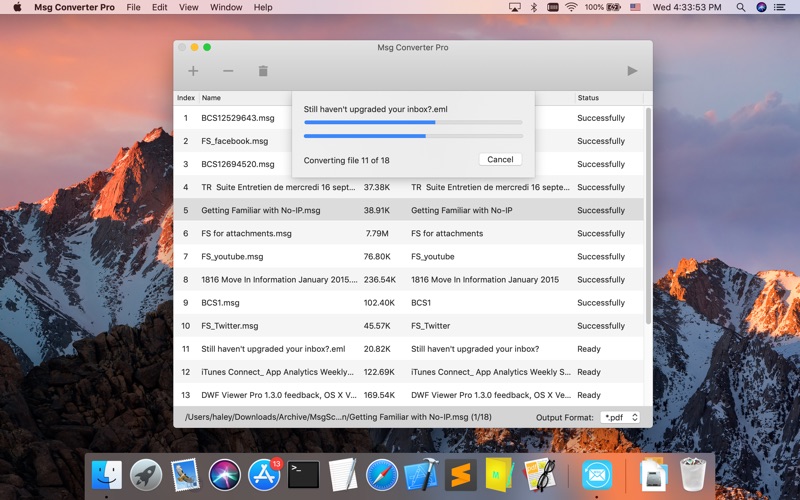
Task: Open Notification Center in menu bar
Action: pos(780,7)
